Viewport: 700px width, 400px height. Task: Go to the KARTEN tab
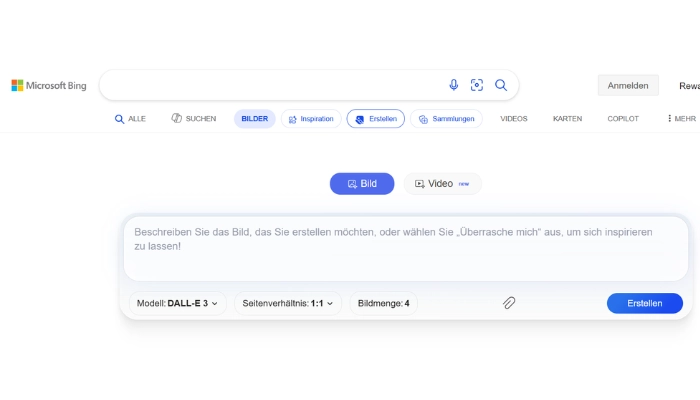(567, 119)
